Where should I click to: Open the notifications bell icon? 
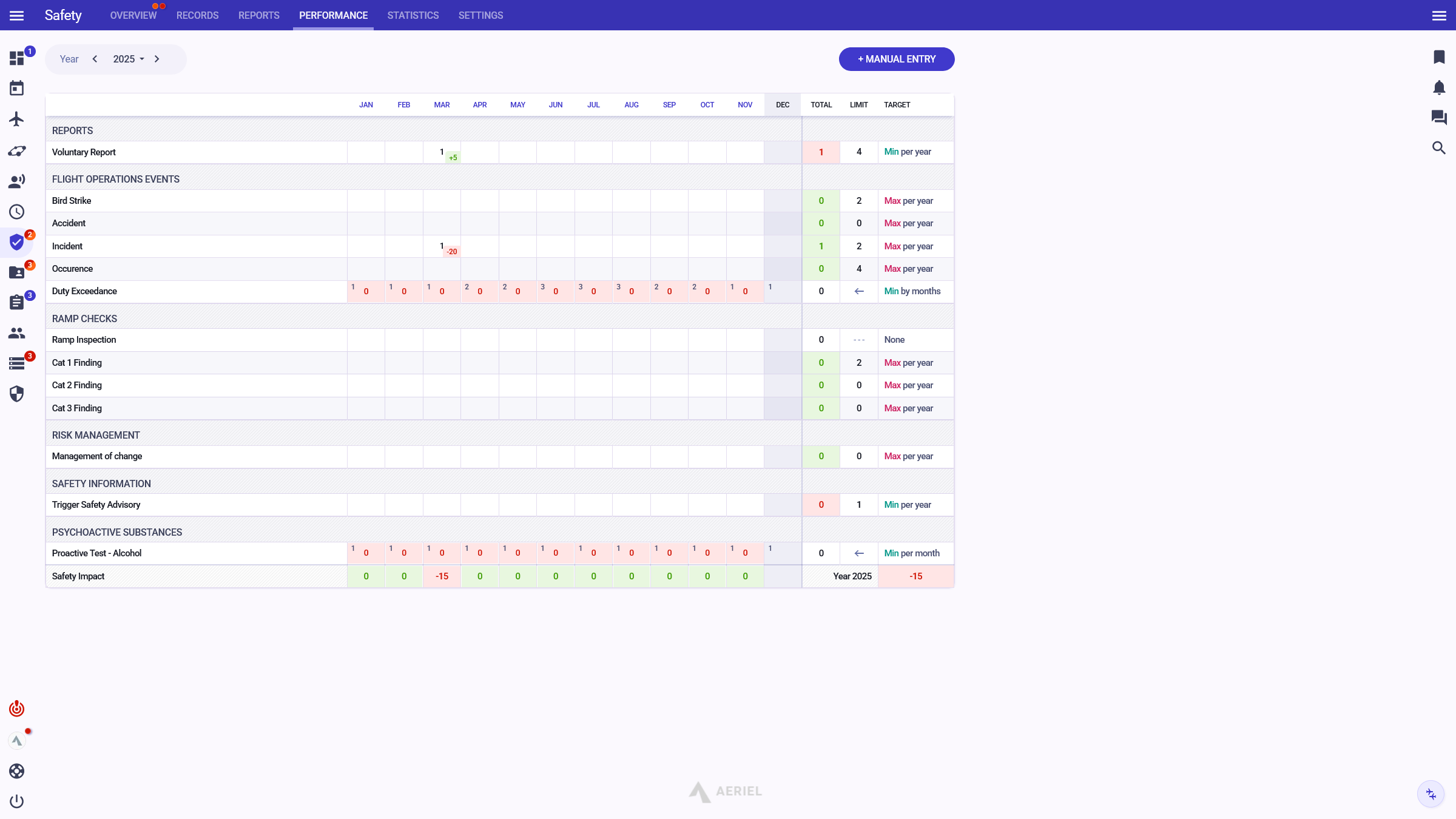[1439, 87]
